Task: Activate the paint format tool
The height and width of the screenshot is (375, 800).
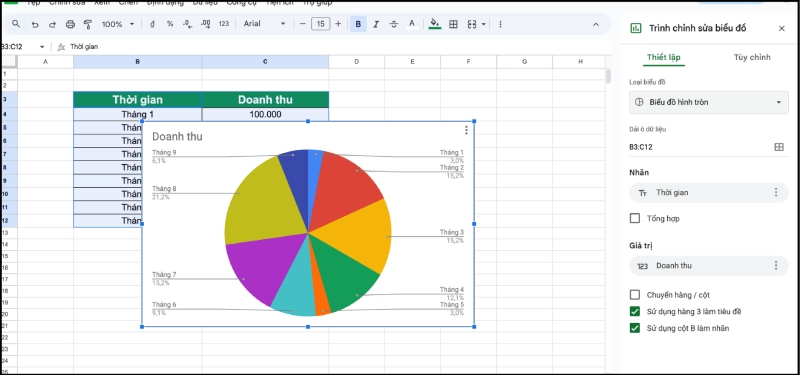Action: tap(88, 24)
